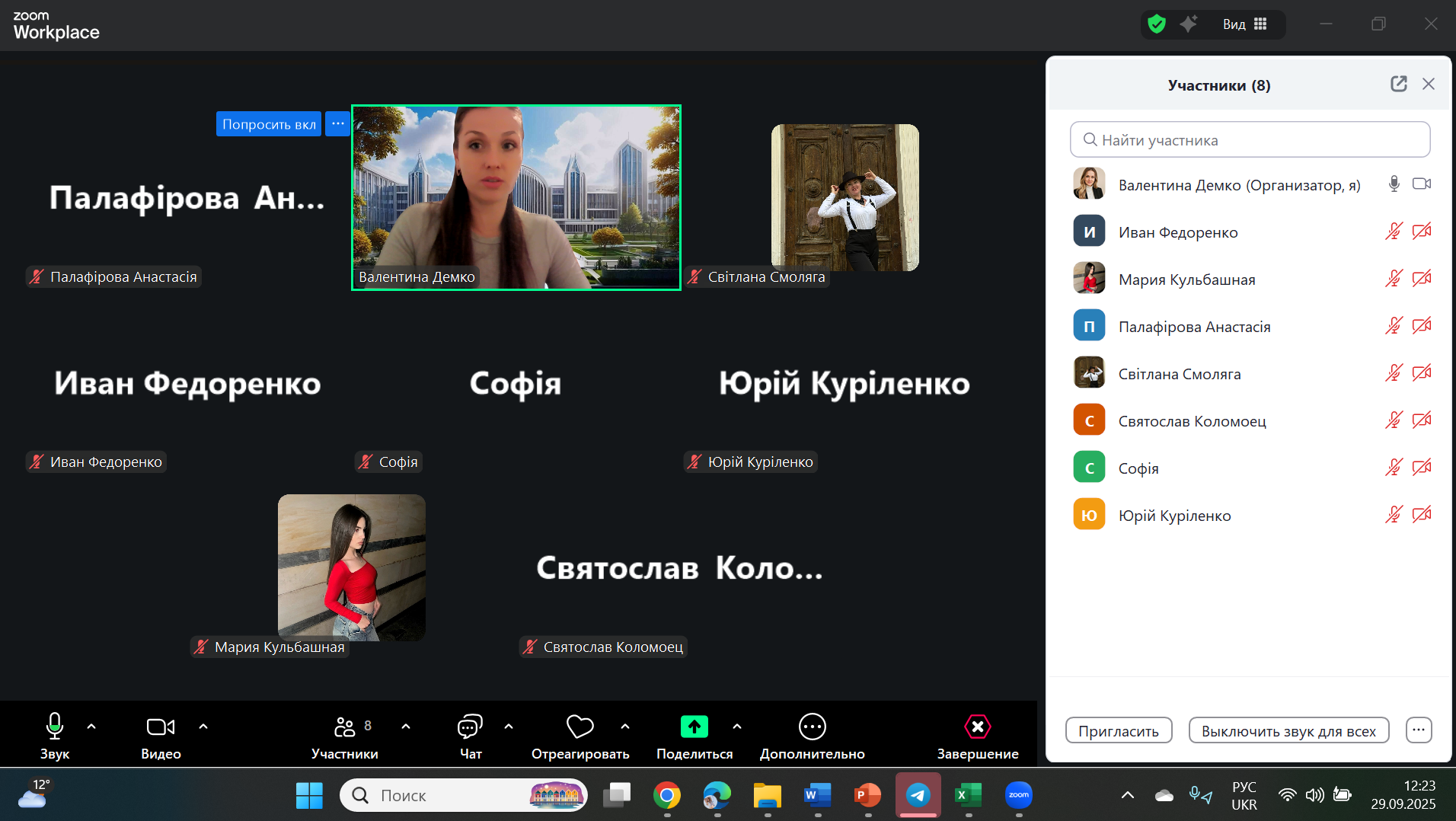
Task: Mute the microphone with the Sound button
Action: tap(54, 727)
